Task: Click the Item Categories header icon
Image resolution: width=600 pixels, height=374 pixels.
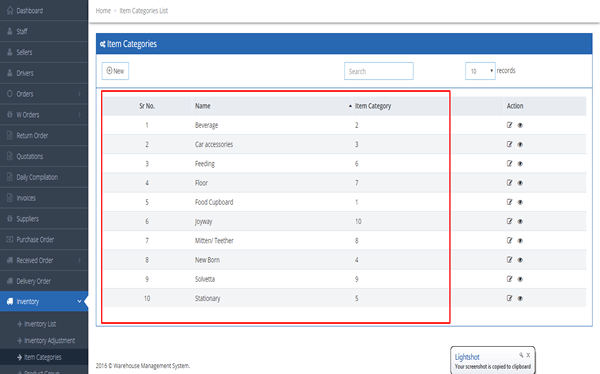Action: tap(103, 44)
